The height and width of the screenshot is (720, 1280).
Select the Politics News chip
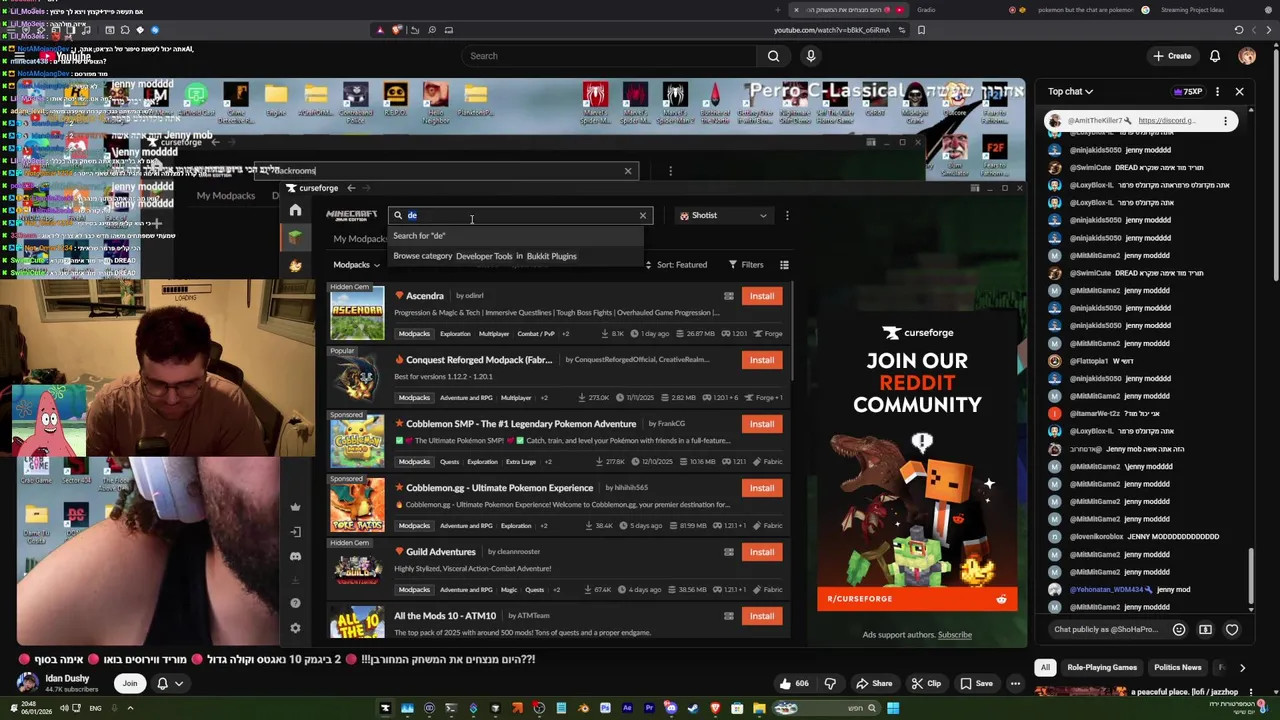click(1178, 668)
